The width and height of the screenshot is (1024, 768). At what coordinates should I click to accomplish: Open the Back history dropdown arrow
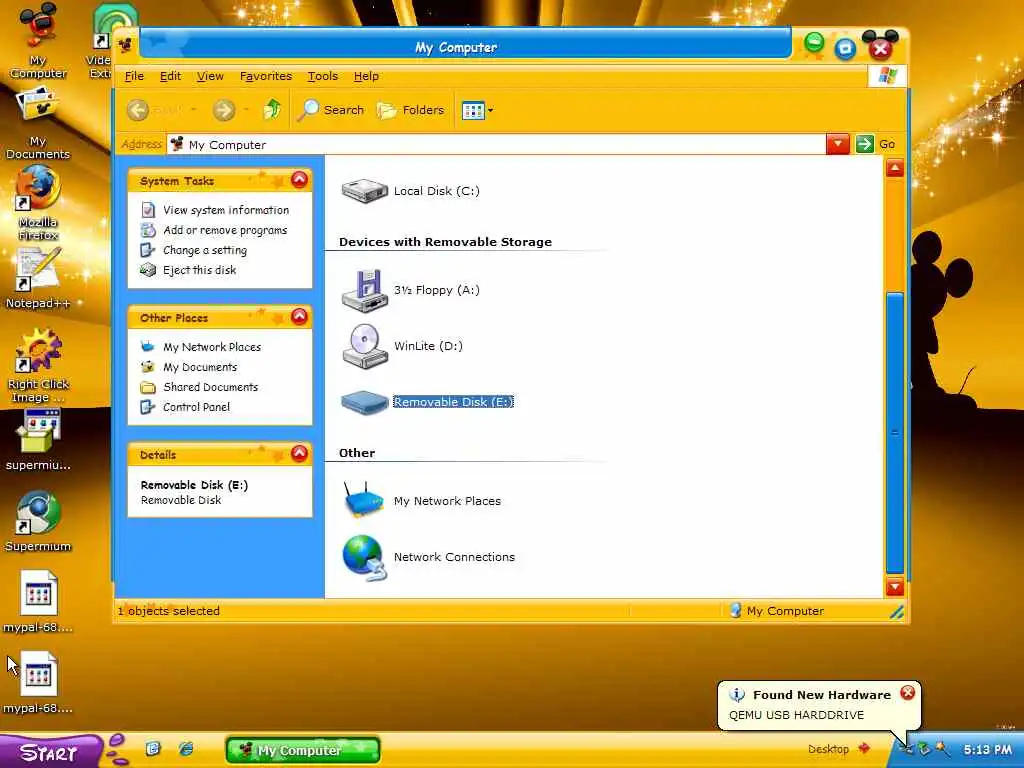pyautogui.click(x=193, y=110)
